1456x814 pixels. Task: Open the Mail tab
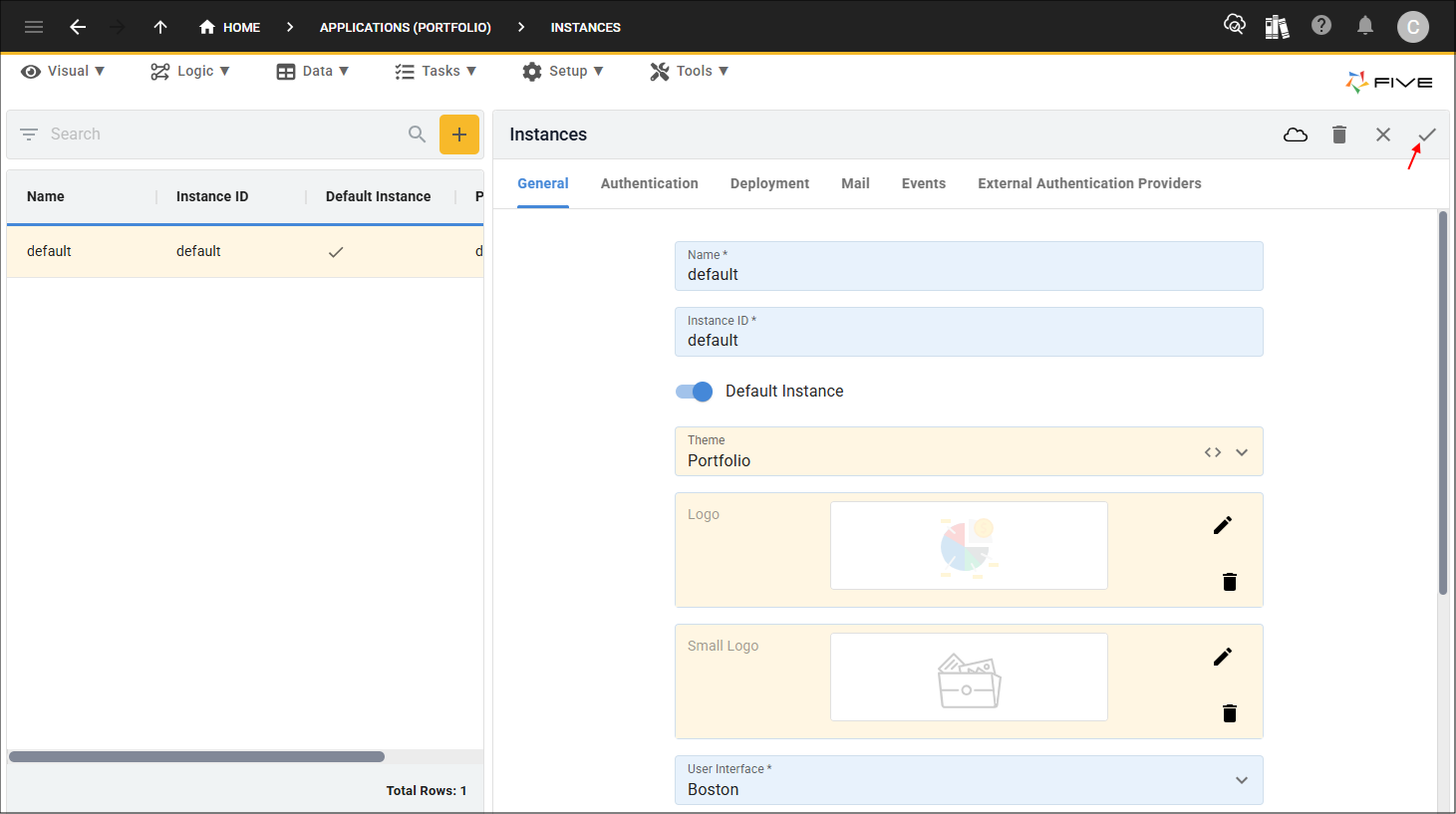pos(856,183)
